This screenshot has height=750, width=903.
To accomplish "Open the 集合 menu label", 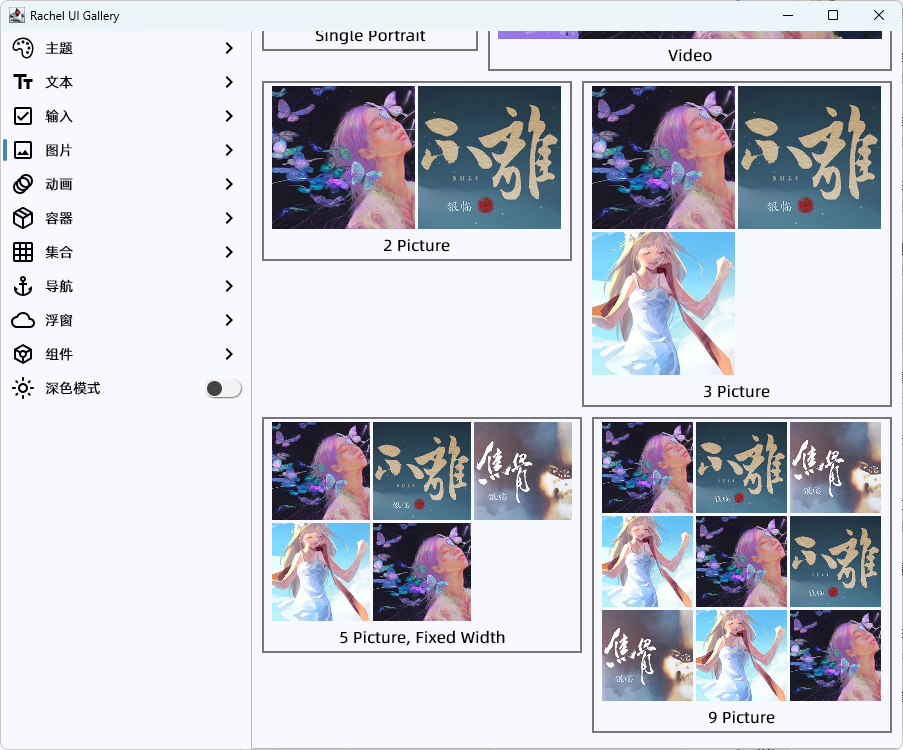I will point(59,252).
